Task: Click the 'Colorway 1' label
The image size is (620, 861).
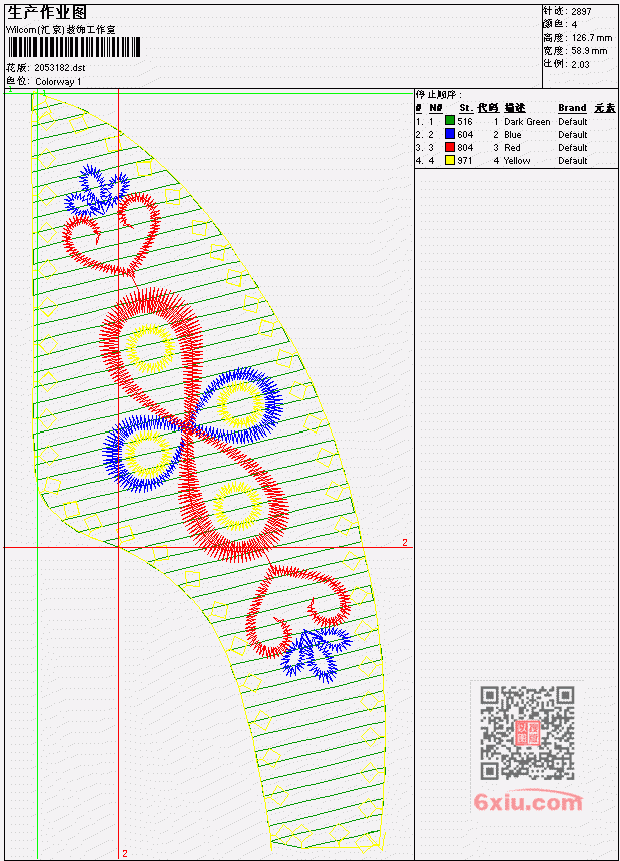Action: (x=58, y=81)
